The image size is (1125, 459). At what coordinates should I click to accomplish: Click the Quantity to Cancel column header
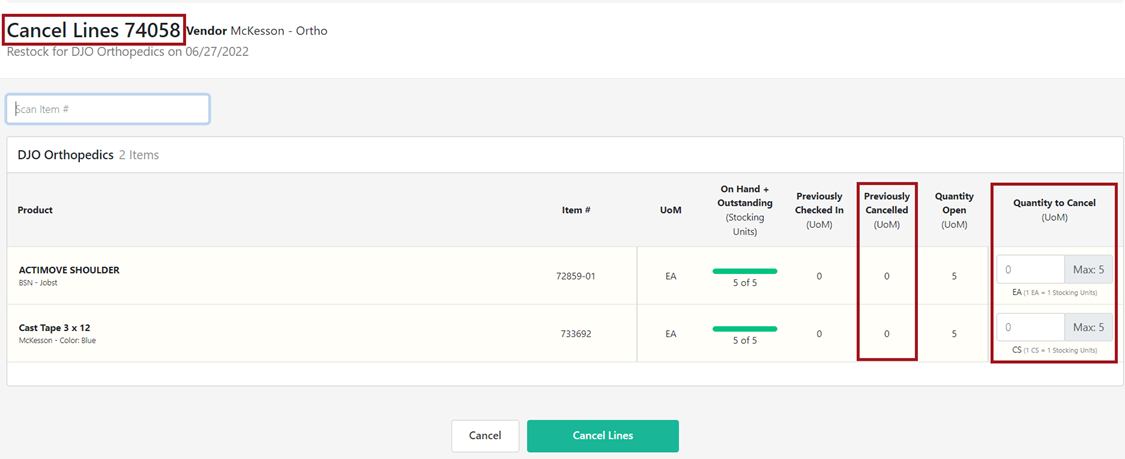click(1054, 203)
